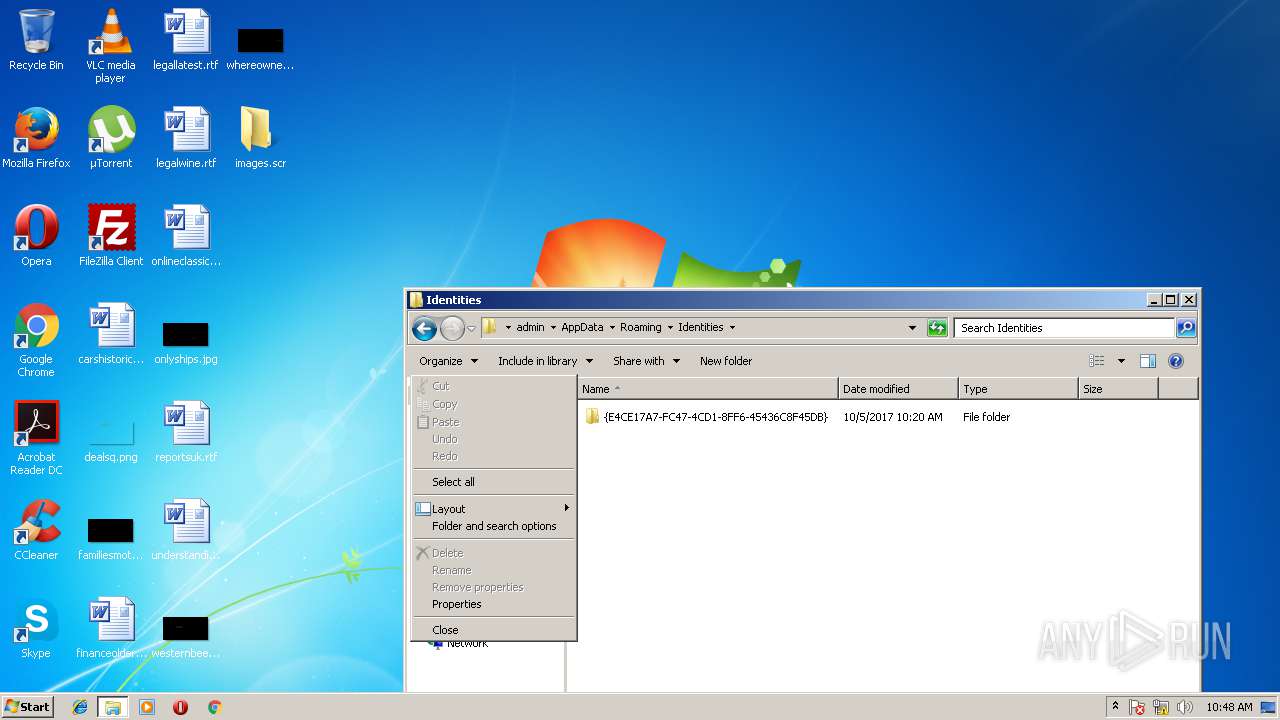Change view icon button
Screen dimensions: 1280x720
[1097, 361]
